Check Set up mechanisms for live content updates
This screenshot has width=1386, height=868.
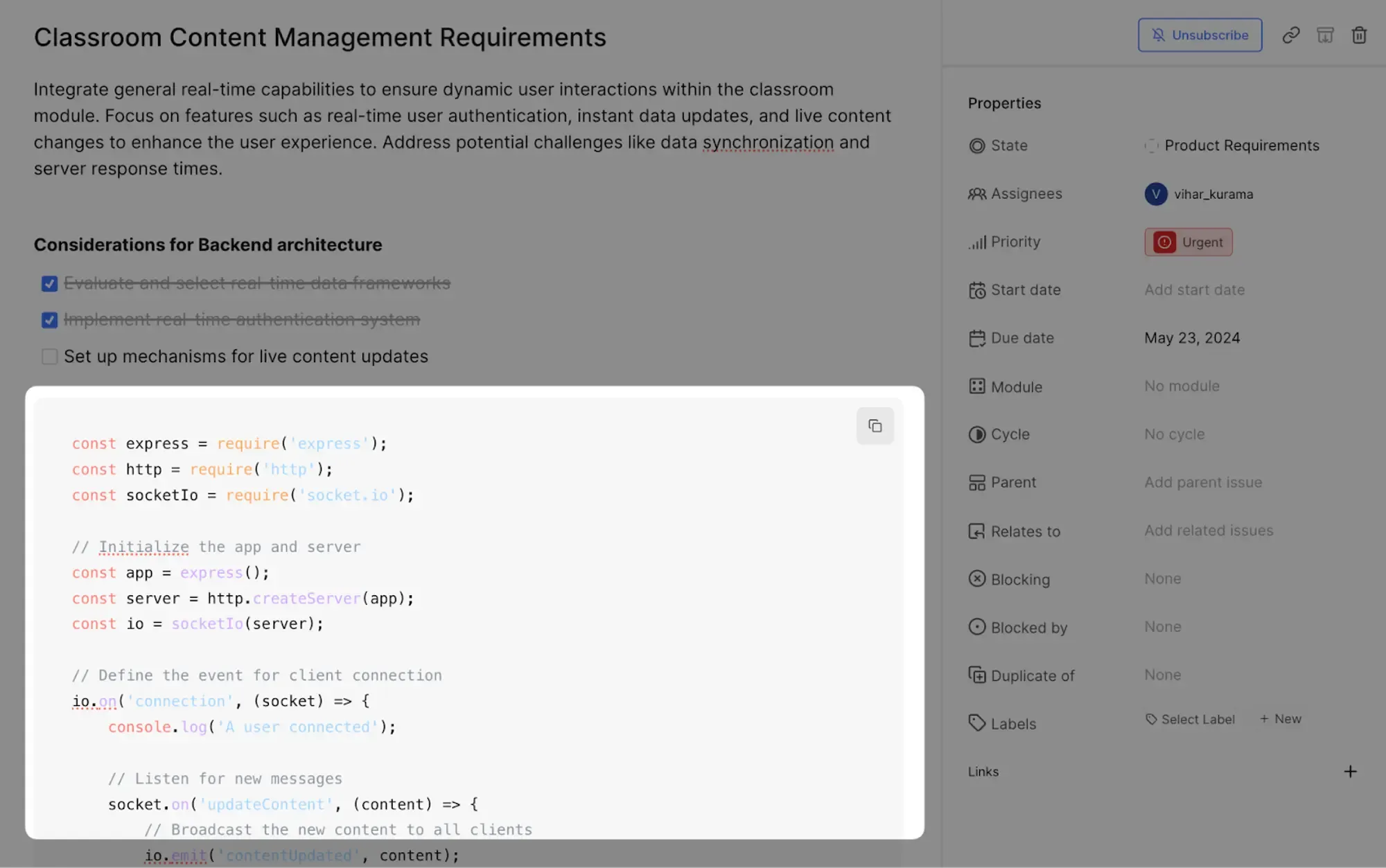coord(49,357)
